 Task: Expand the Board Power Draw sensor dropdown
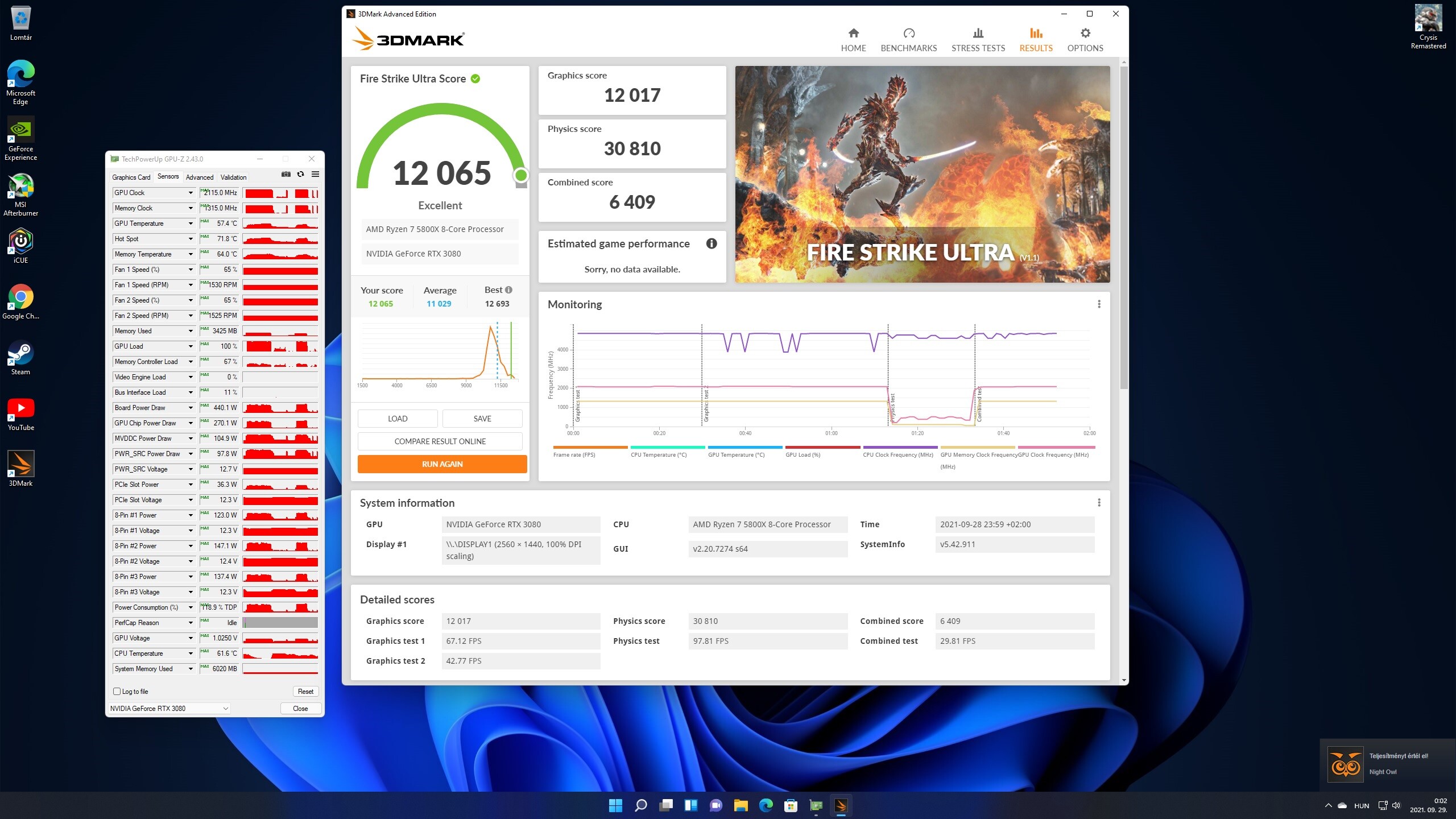click(x=191, y=408)
